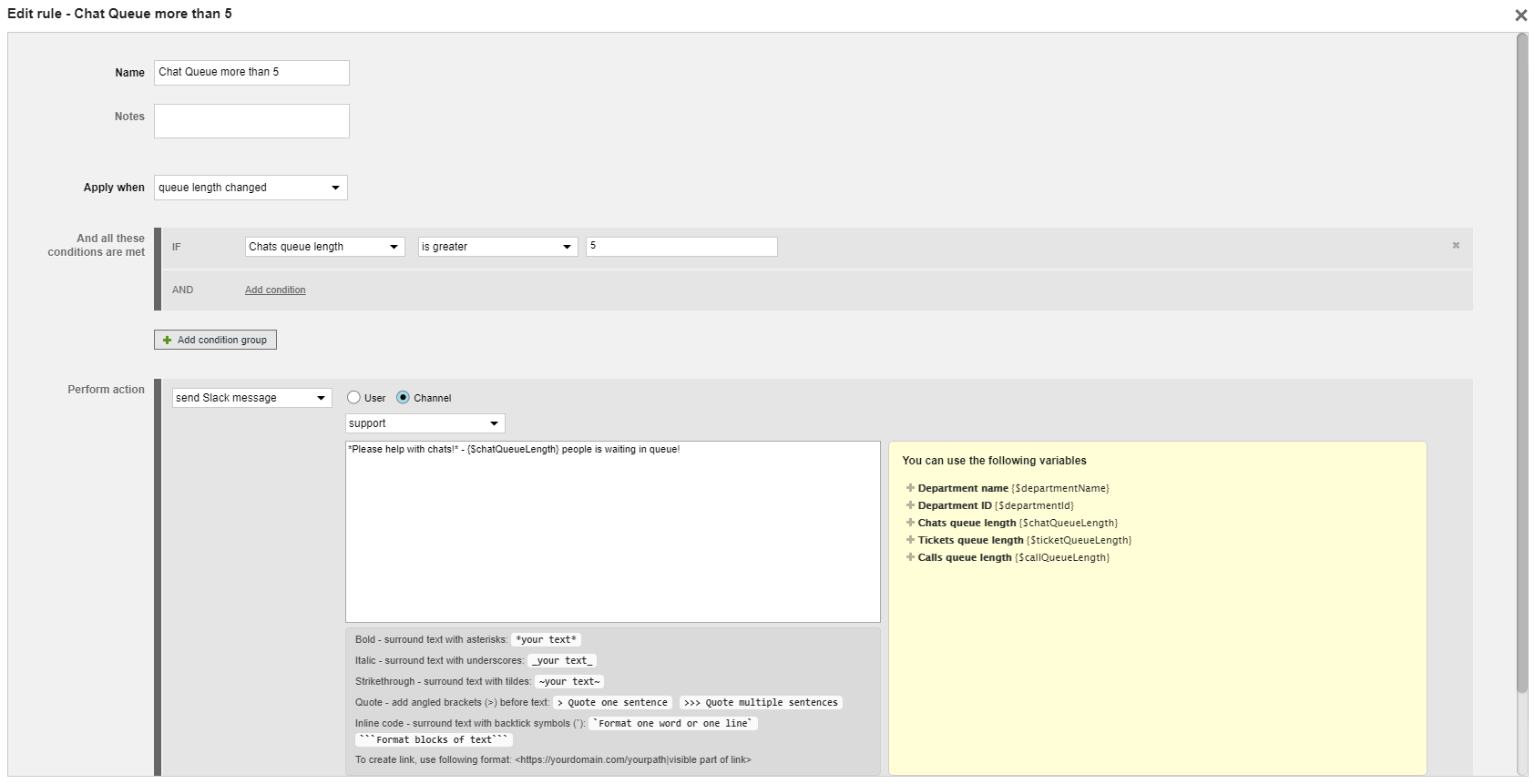This screenshot has width=1535, height=784.
Task: Insert Chats queue length variable plus icon
Action: pyautogui.click(x=910, y=523)
